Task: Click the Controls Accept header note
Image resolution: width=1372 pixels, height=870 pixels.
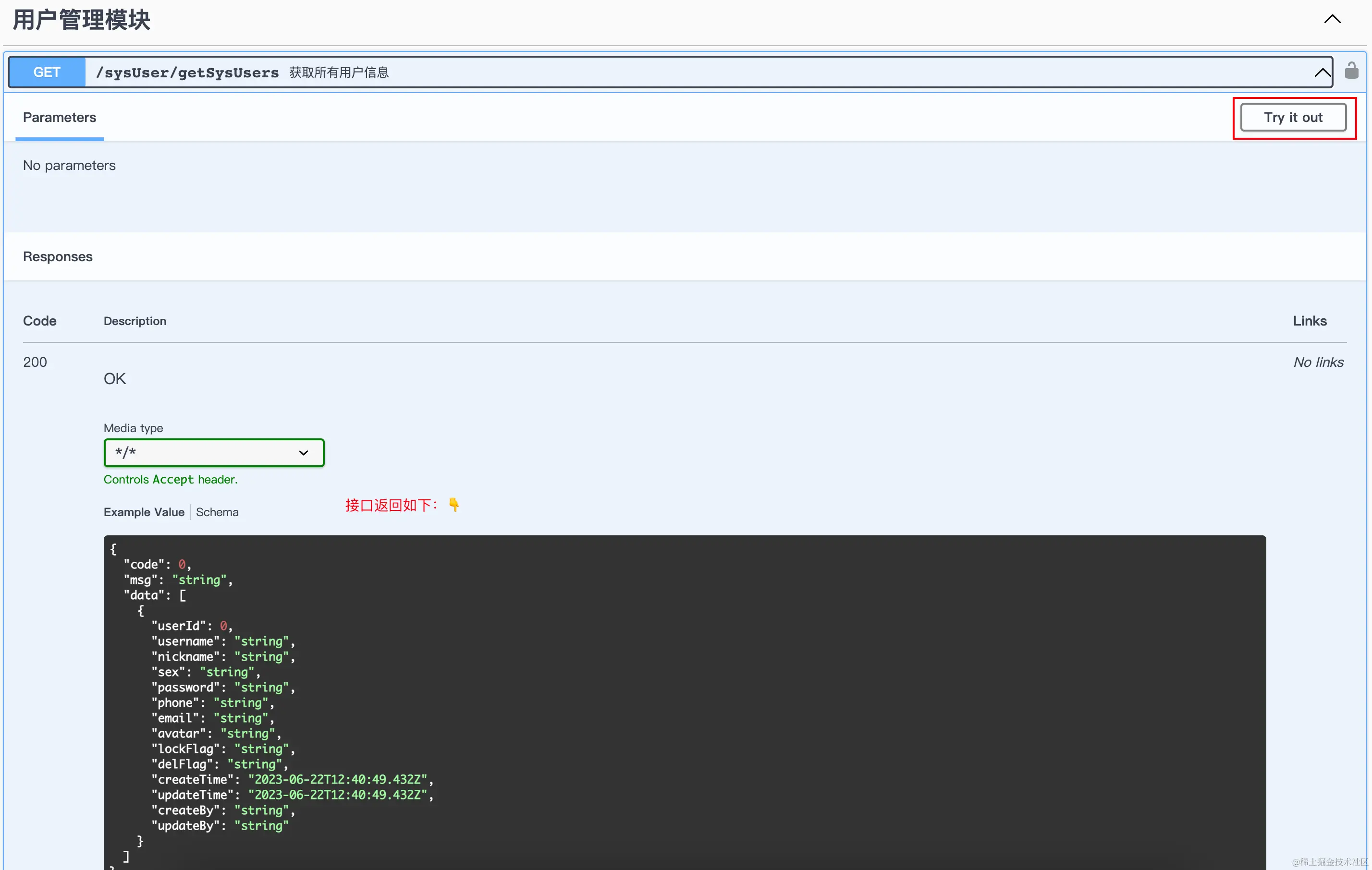Action: [171, 479]
